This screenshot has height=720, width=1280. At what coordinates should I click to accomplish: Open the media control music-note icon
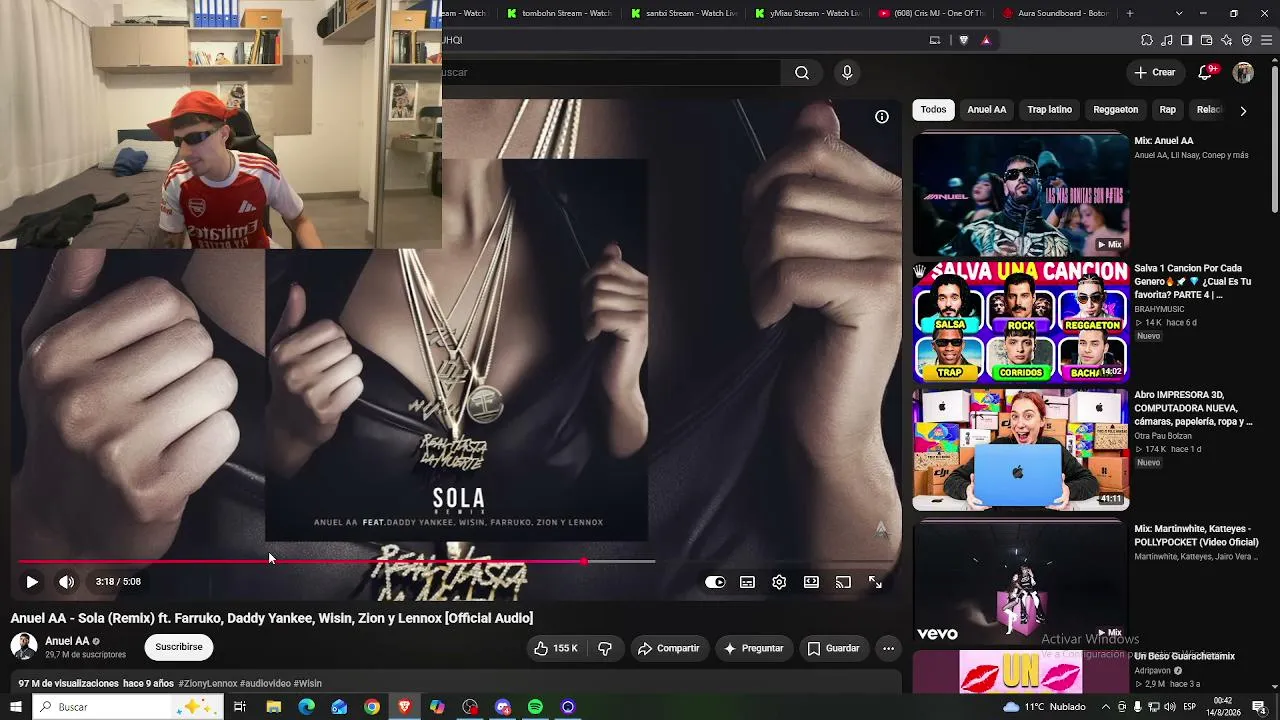[1167, 40]
